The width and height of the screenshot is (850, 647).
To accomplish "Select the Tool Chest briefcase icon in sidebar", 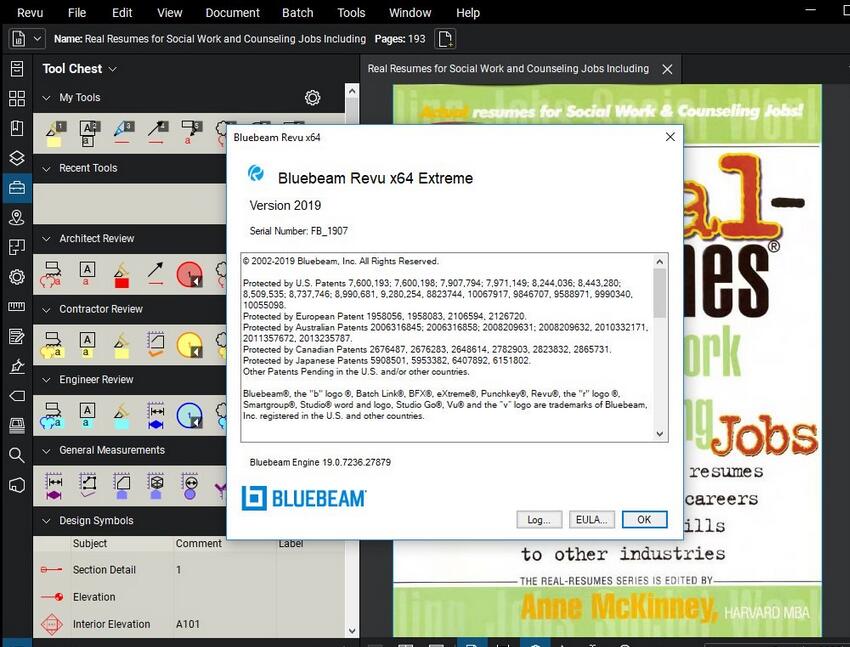I will click(x=17, y=187).
